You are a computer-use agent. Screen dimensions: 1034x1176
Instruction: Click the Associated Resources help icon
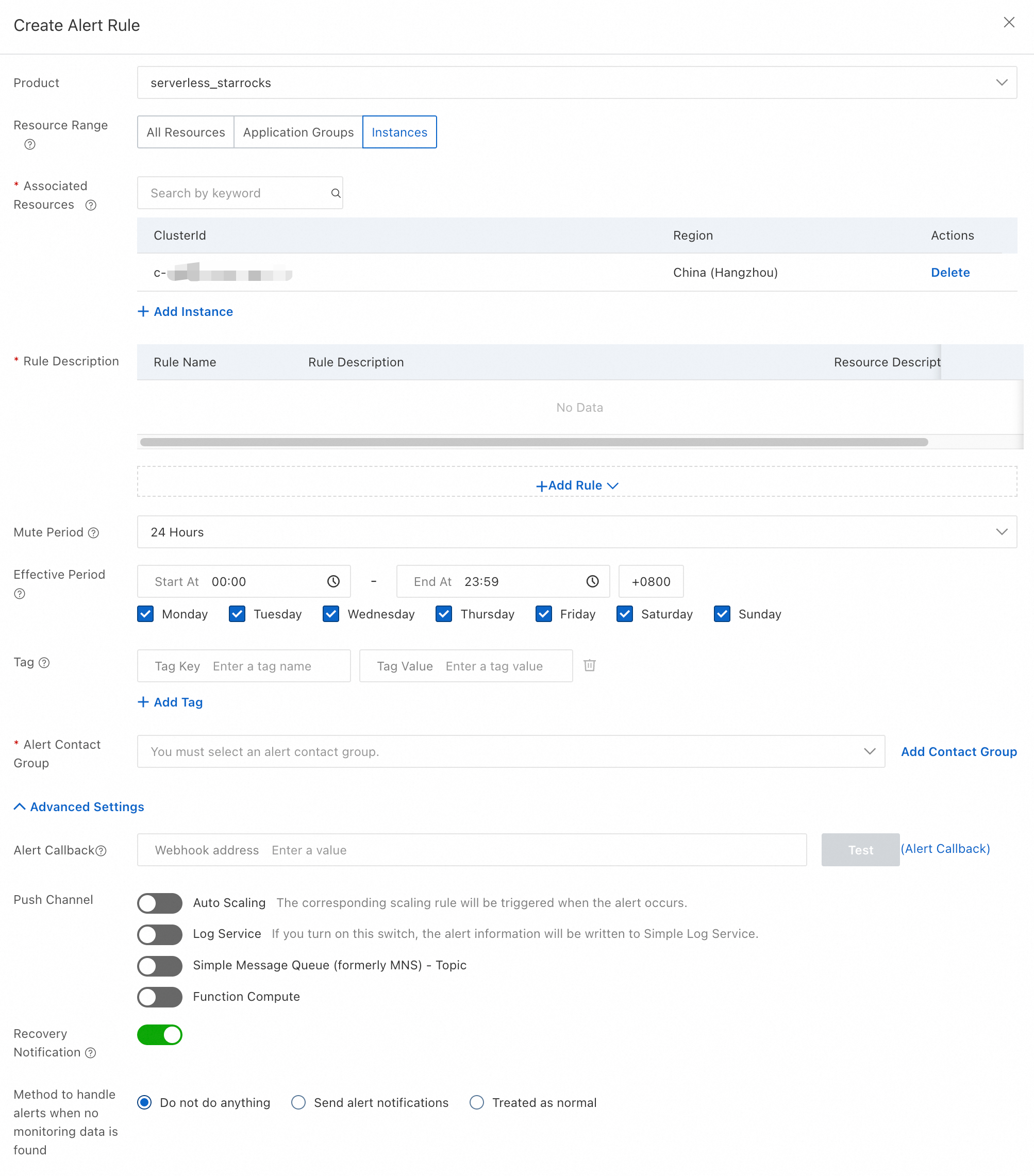pos(91,206)
